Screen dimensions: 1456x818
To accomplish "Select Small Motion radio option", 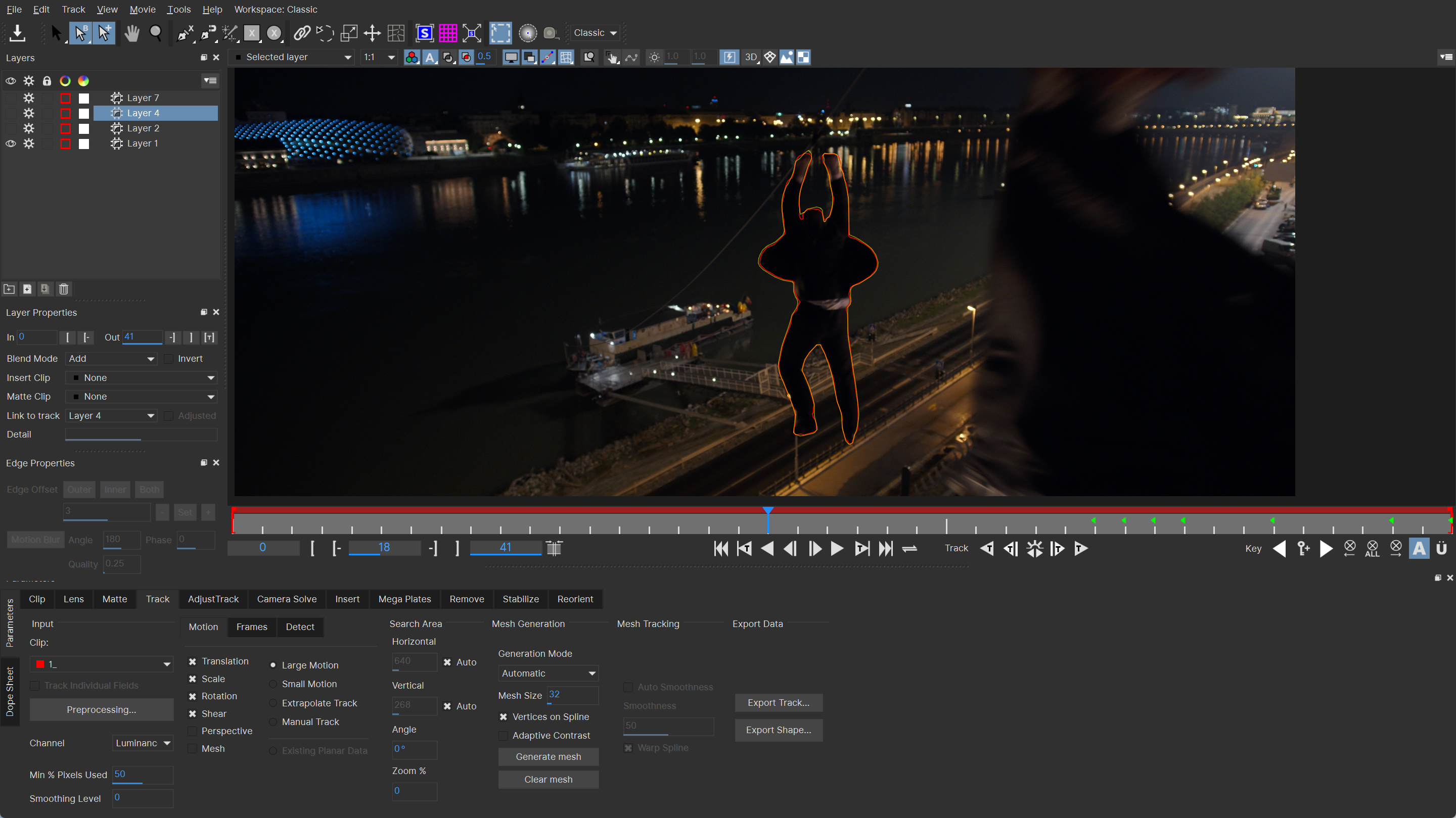I will click(273, 684).
